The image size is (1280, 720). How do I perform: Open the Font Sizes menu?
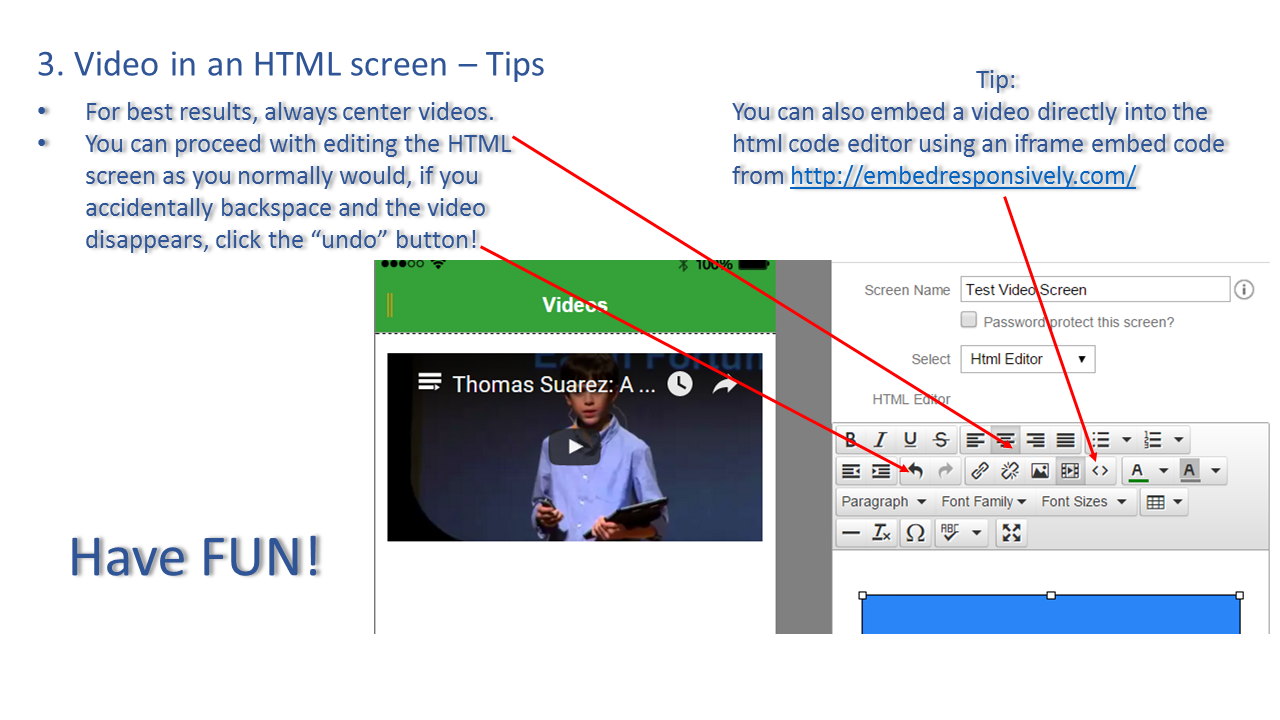click(1083, 502)
